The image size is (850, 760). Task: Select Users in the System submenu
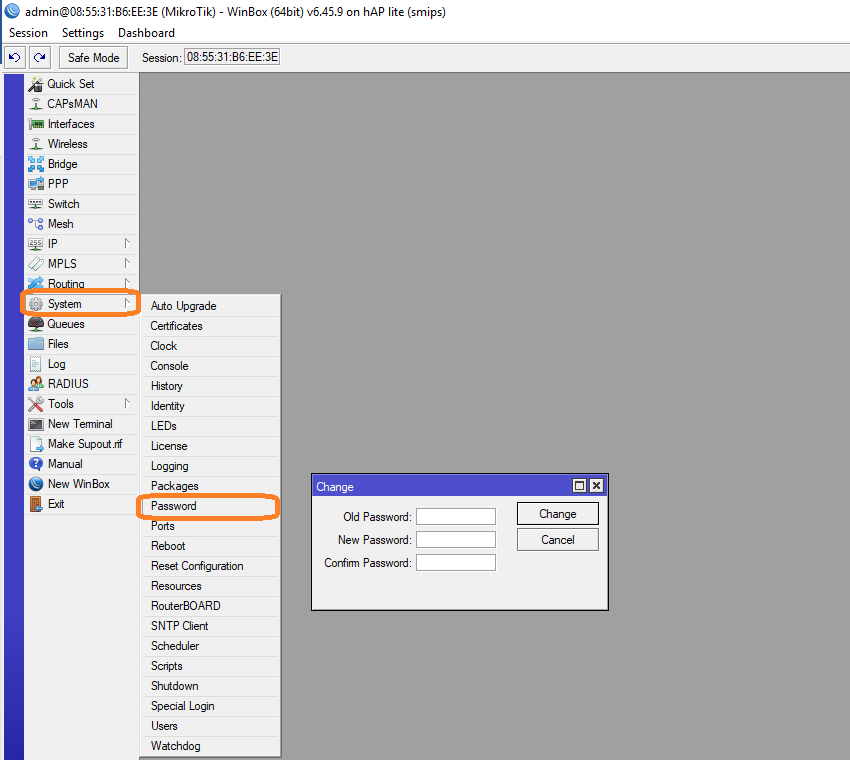coord(164,726)
